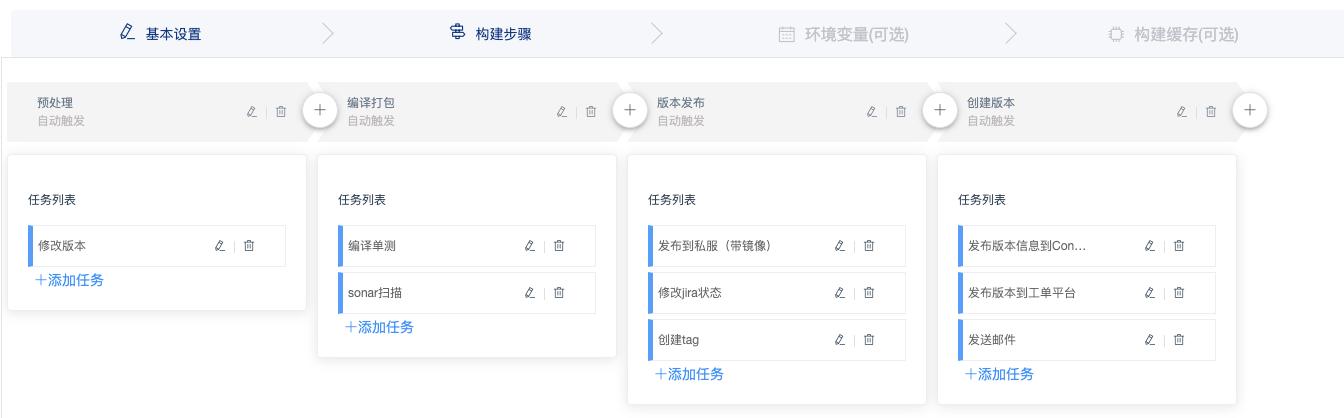This screenshot has width=1344, height=418.
Task: Select the 发布版本信息到Con… task row
Action: (x=1087, y=246)
